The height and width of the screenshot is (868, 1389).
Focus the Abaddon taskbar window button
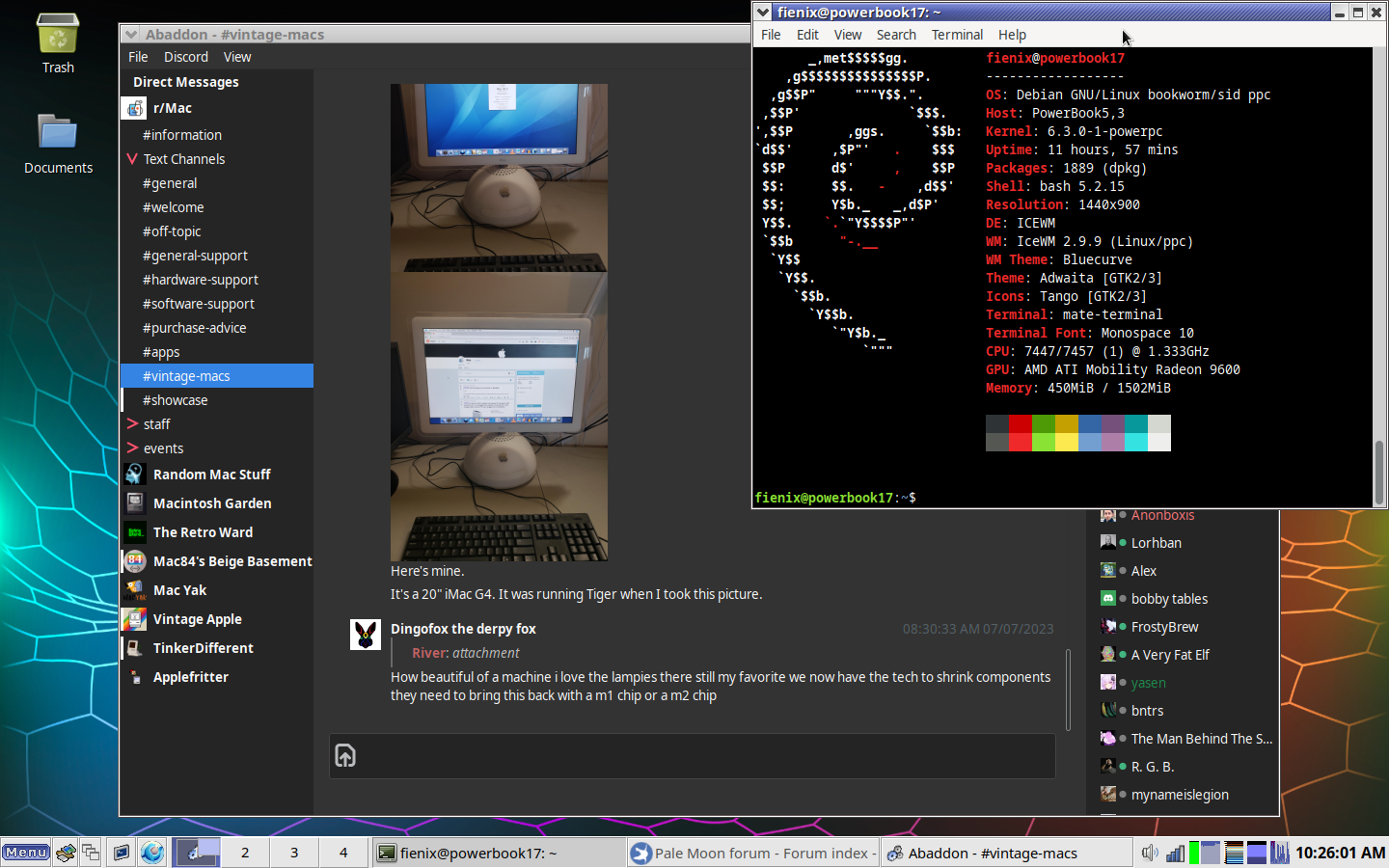tap(1007, 853)
